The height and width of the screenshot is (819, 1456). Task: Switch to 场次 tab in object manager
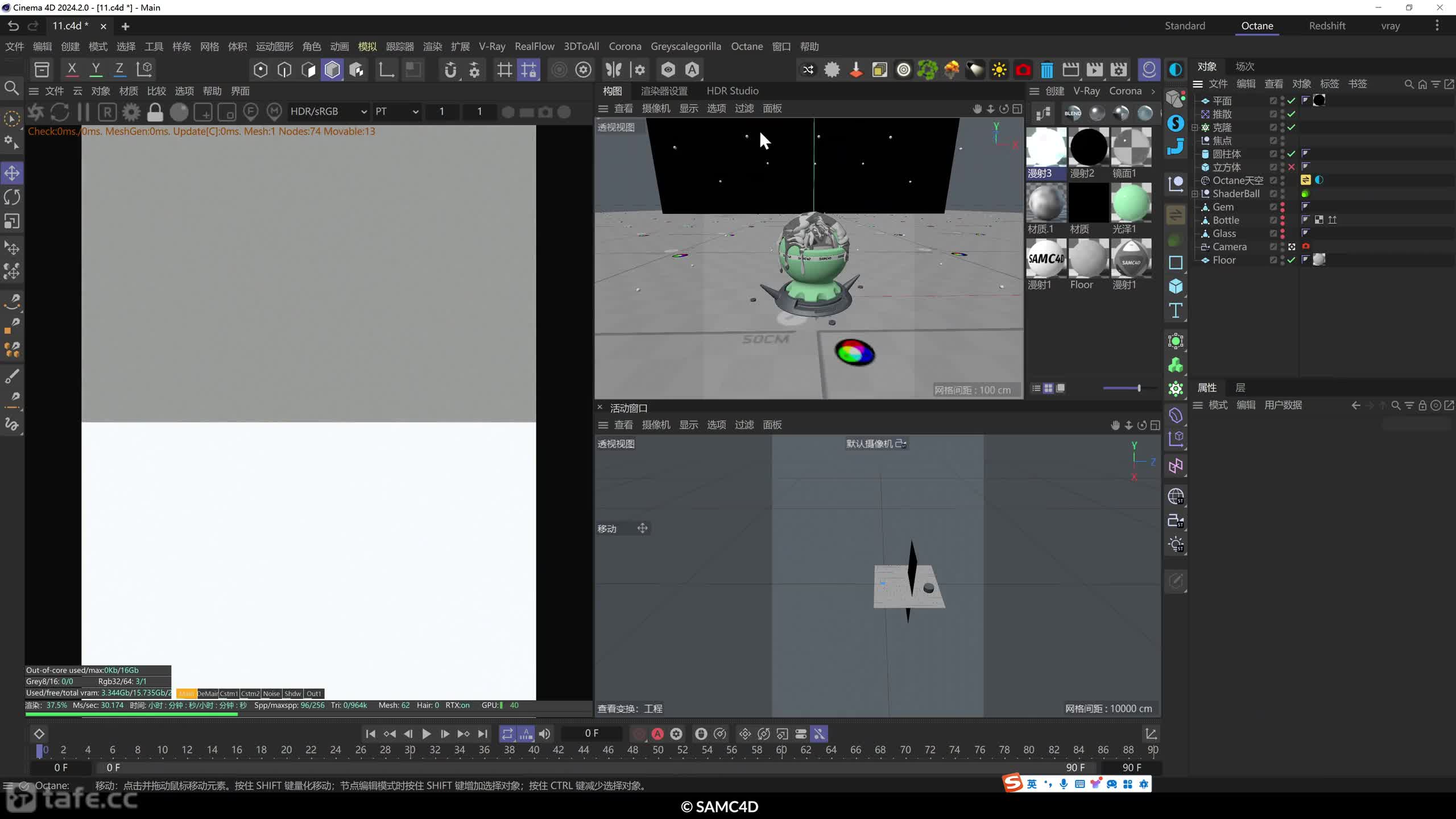(x=1244, y=67)
